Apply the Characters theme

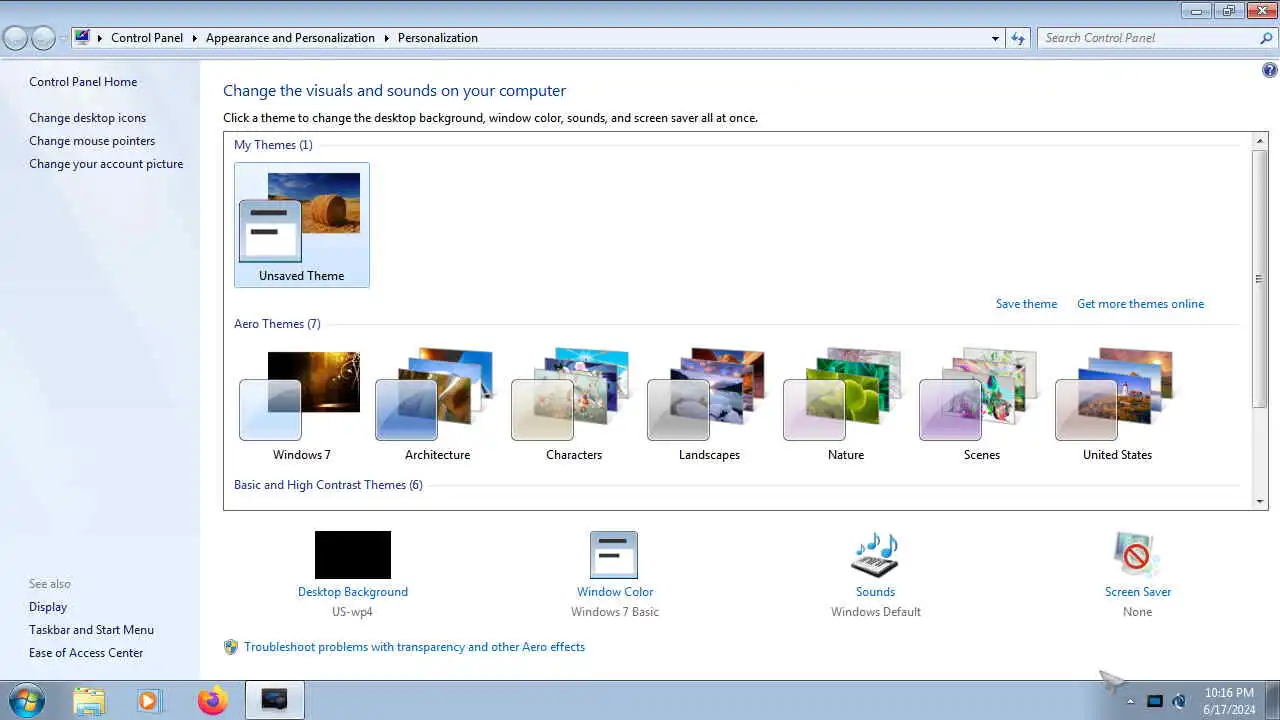[573, 405]
